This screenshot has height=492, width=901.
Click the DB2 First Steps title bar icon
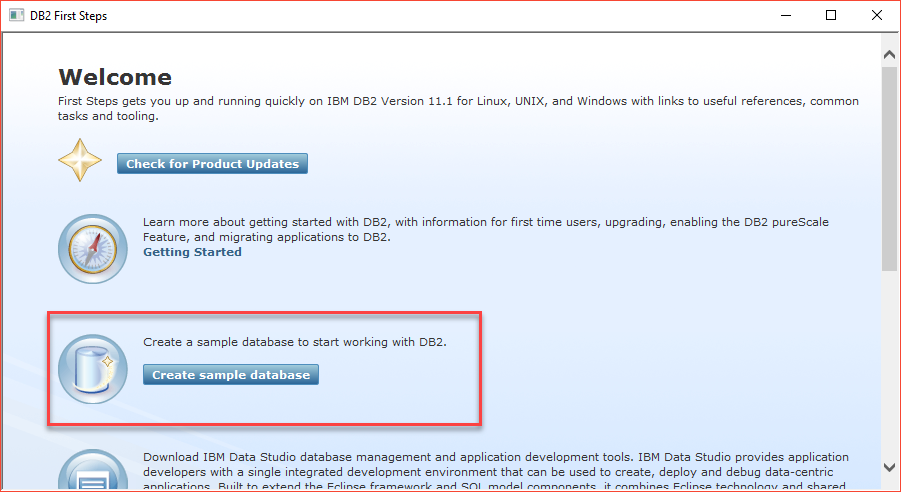16,16
